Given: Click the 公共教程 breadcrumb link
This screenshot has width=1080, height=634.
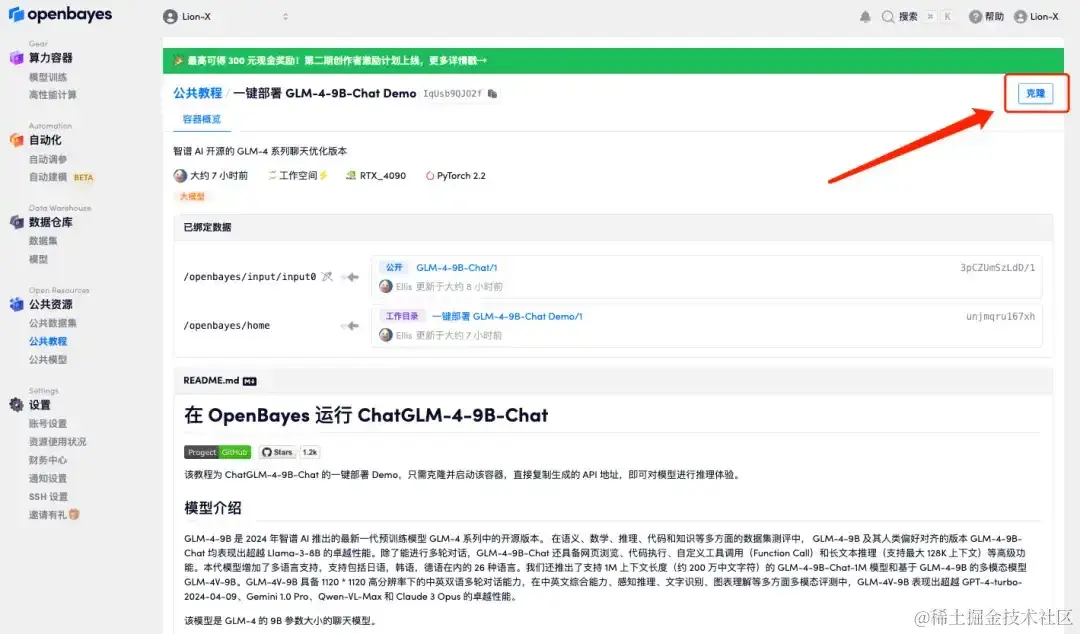Looking at the screenshot, I should point(198,93).
